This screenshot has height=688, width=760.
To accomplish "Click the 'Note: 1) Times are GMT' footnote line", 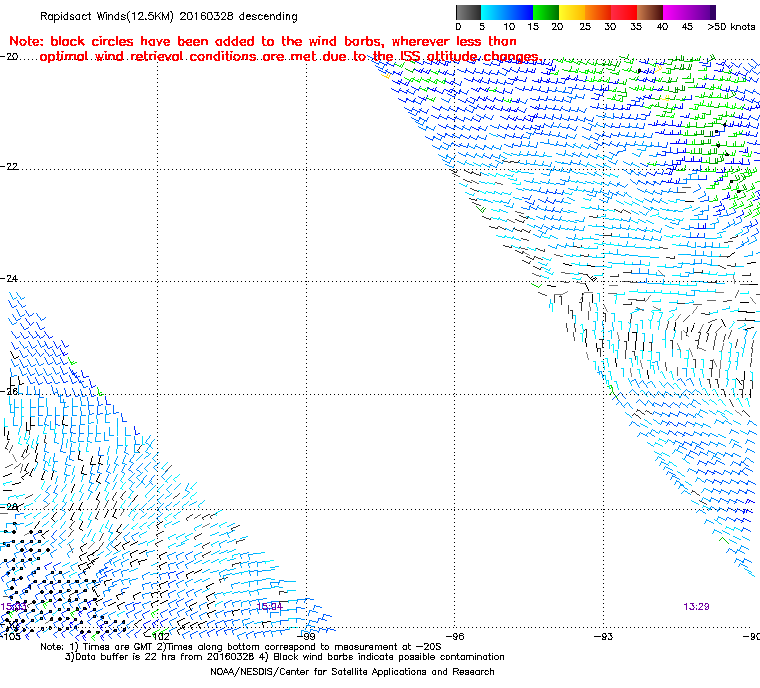I will coord(241,646).
